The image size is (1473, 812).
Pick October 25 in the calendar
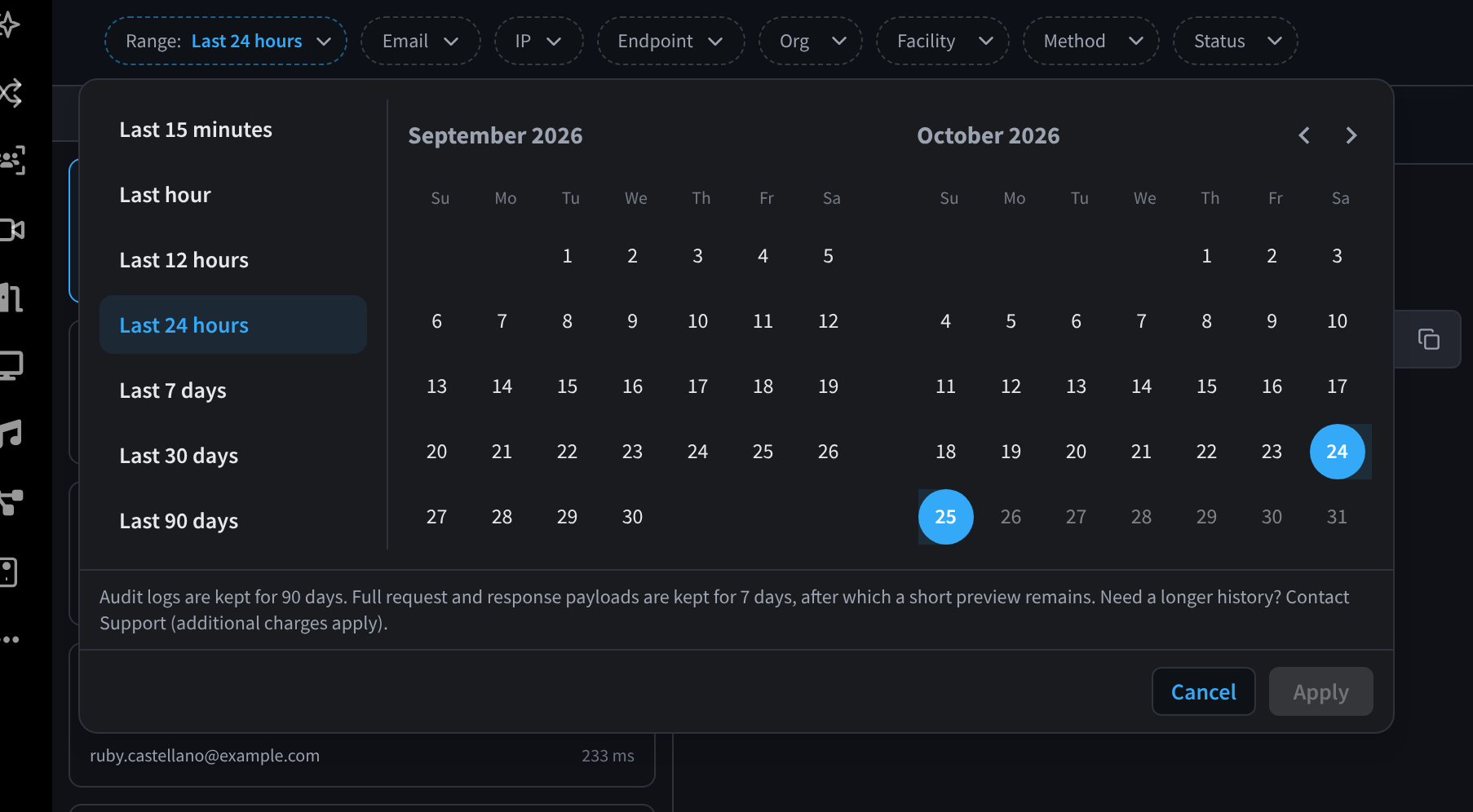(x=945, y=517)
